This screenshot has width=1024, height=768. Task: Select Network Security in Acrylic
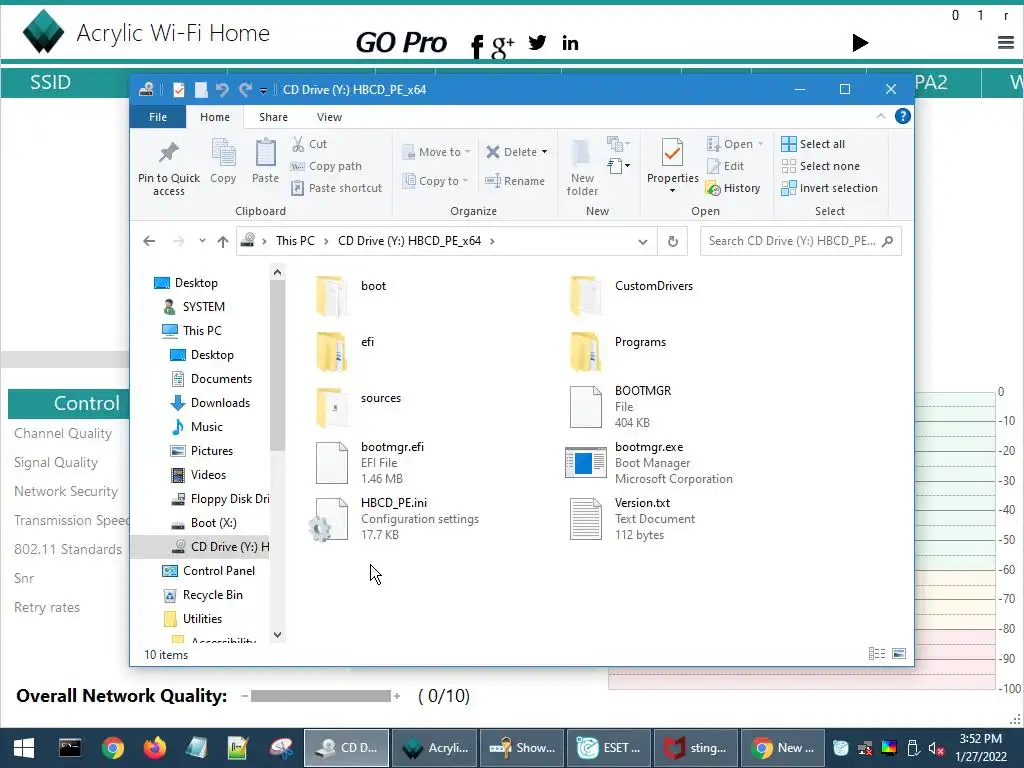[x=66, y=491]
